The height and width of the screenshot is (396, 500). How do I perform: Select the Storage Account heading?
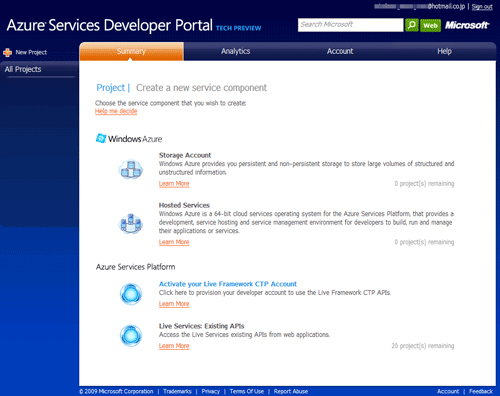coord(185,155)
